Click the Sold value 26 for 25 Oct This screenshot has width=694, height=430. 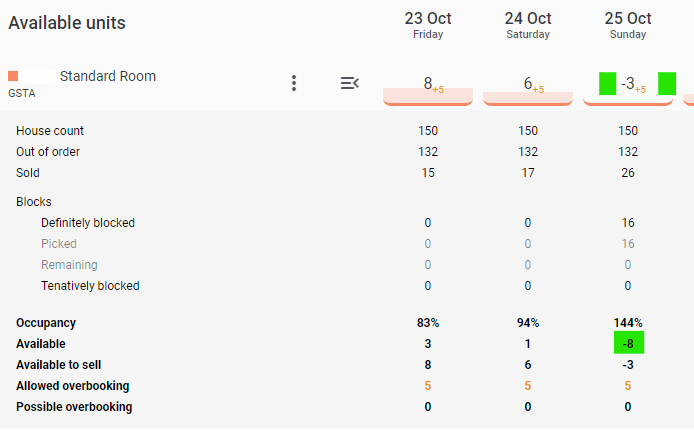628,173
